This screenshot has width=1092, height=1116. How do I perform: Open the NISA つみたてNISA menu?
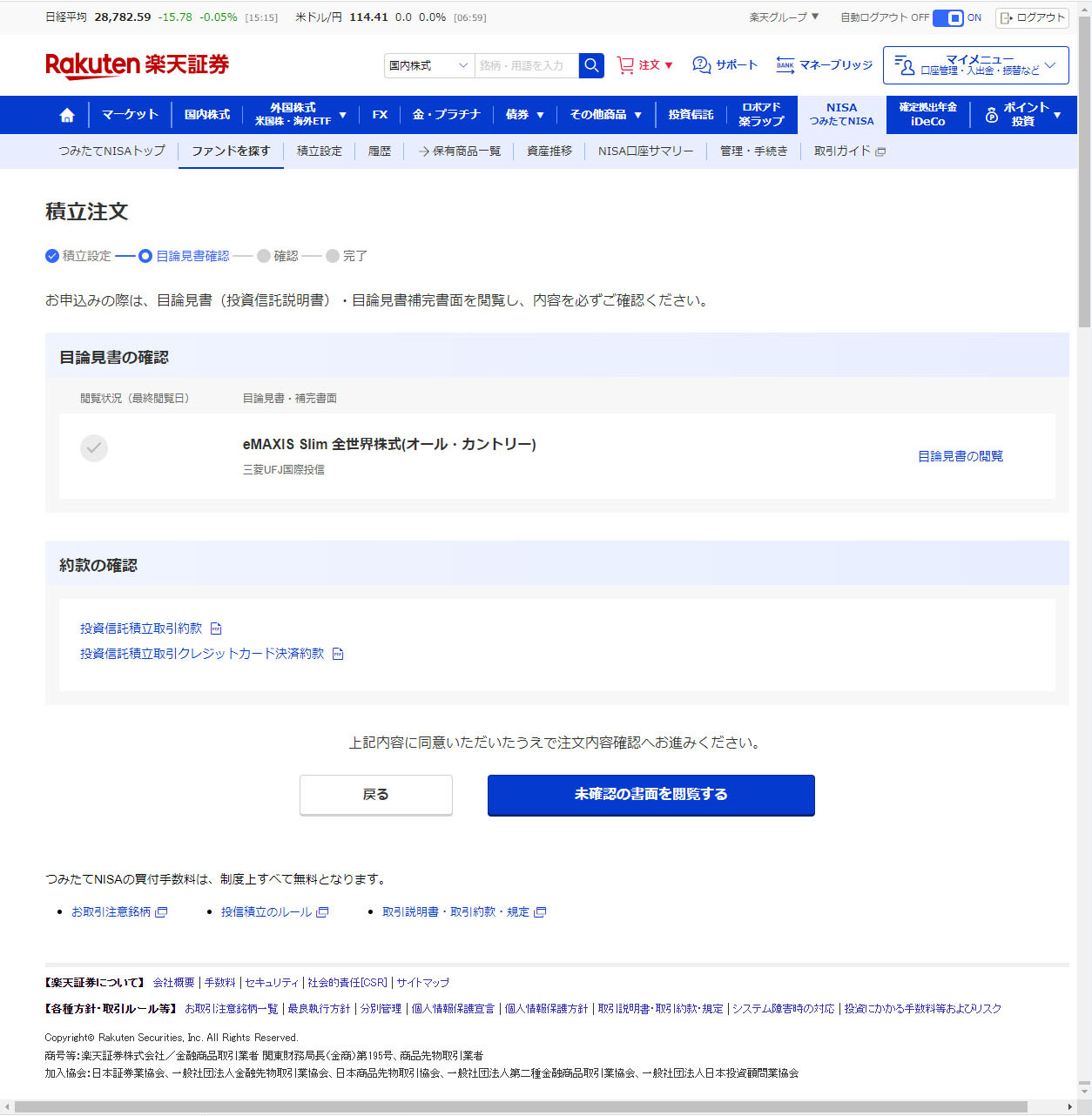[841, 115]
